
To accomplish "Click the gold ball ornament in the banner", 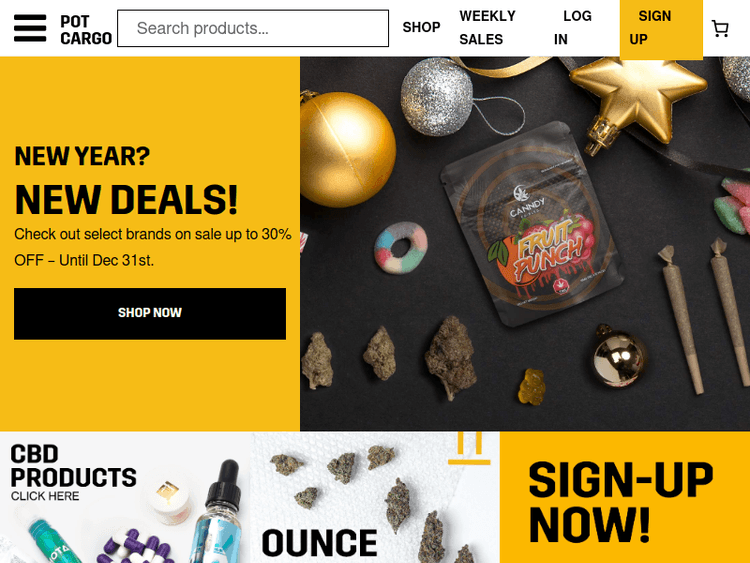I will 346,149.
